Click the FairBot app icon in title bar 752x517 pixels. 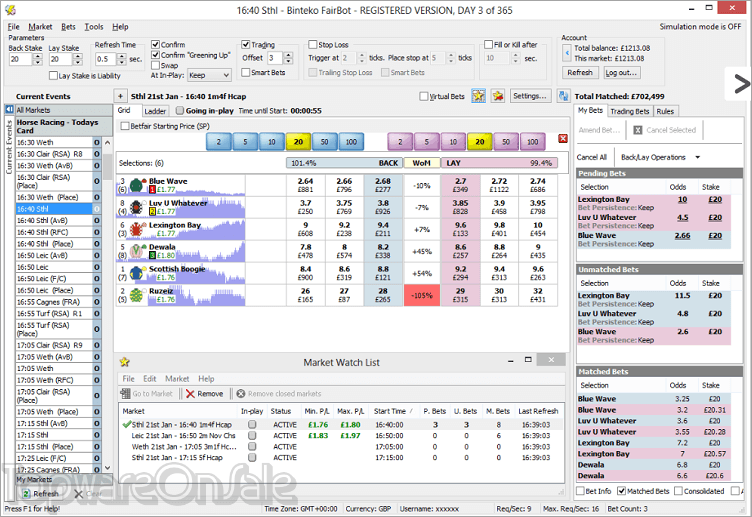click(x=10, y=10)
